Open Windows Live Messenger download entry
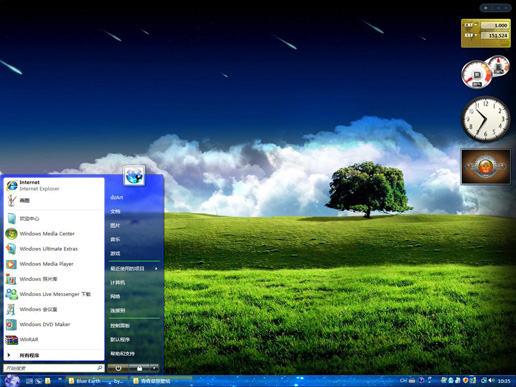 [x=53, y=294]
